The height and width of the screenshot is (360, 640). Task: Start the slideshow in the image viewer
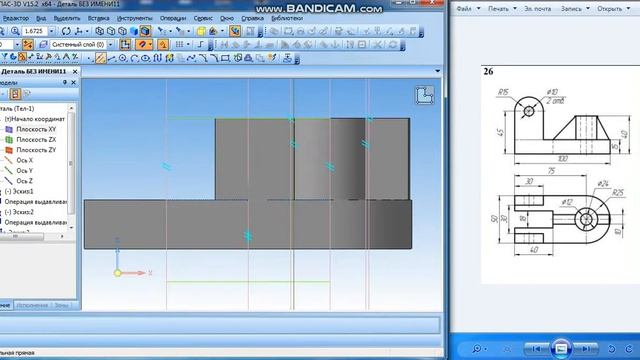pos(561,349)
